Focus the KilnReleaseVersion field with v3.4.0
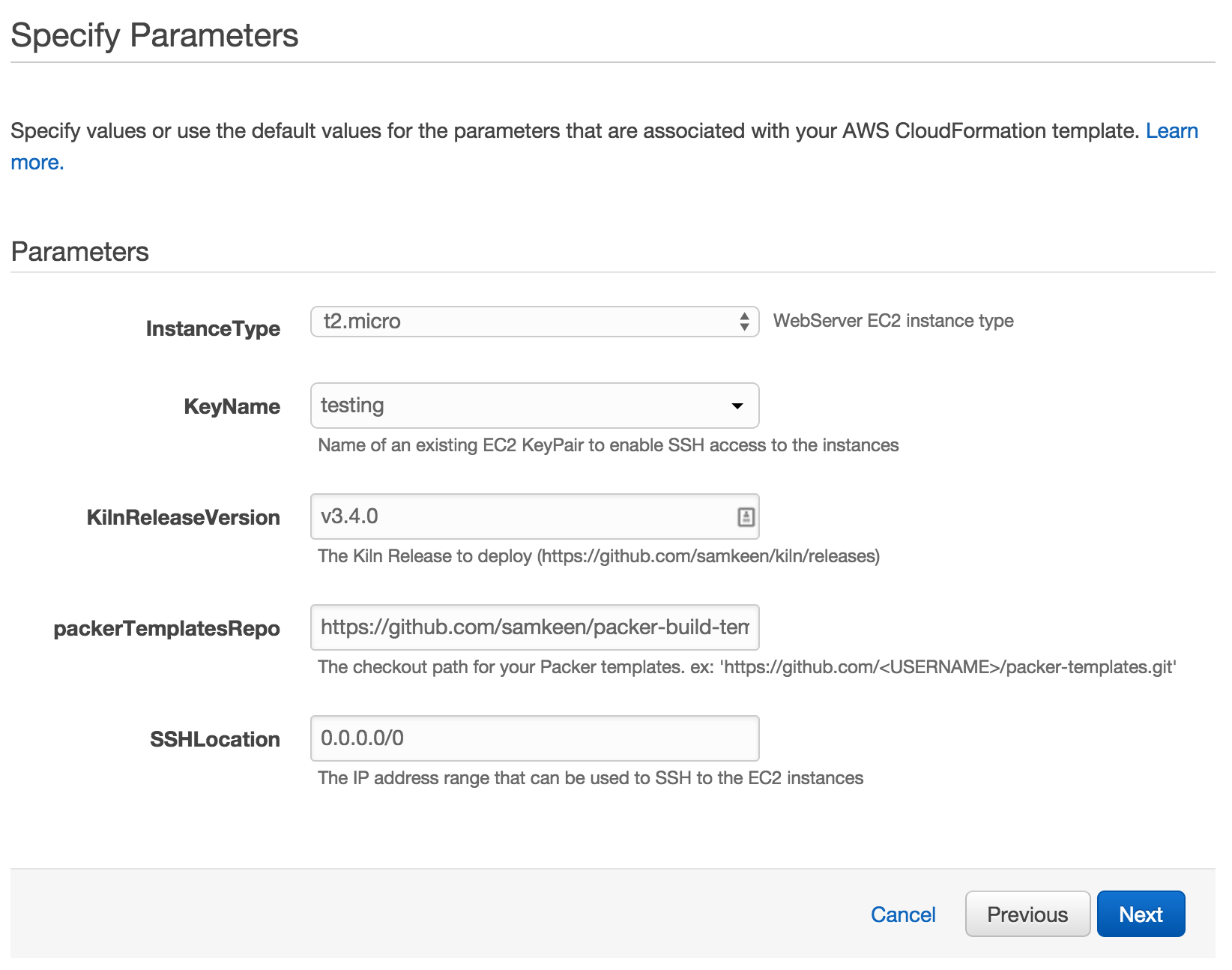 534,516
